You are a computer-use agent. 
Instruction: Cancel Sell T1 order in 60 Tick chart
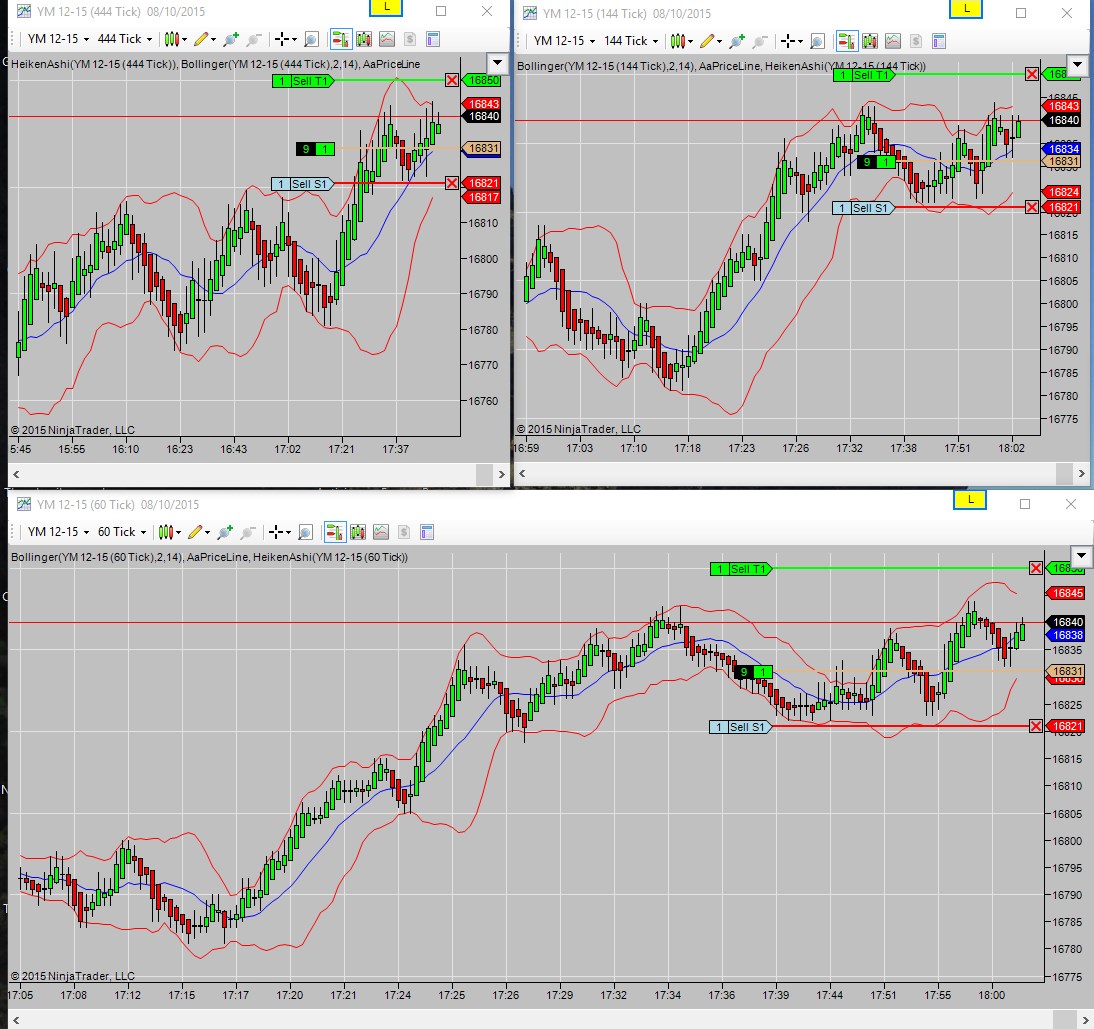tap(1036, 569)
